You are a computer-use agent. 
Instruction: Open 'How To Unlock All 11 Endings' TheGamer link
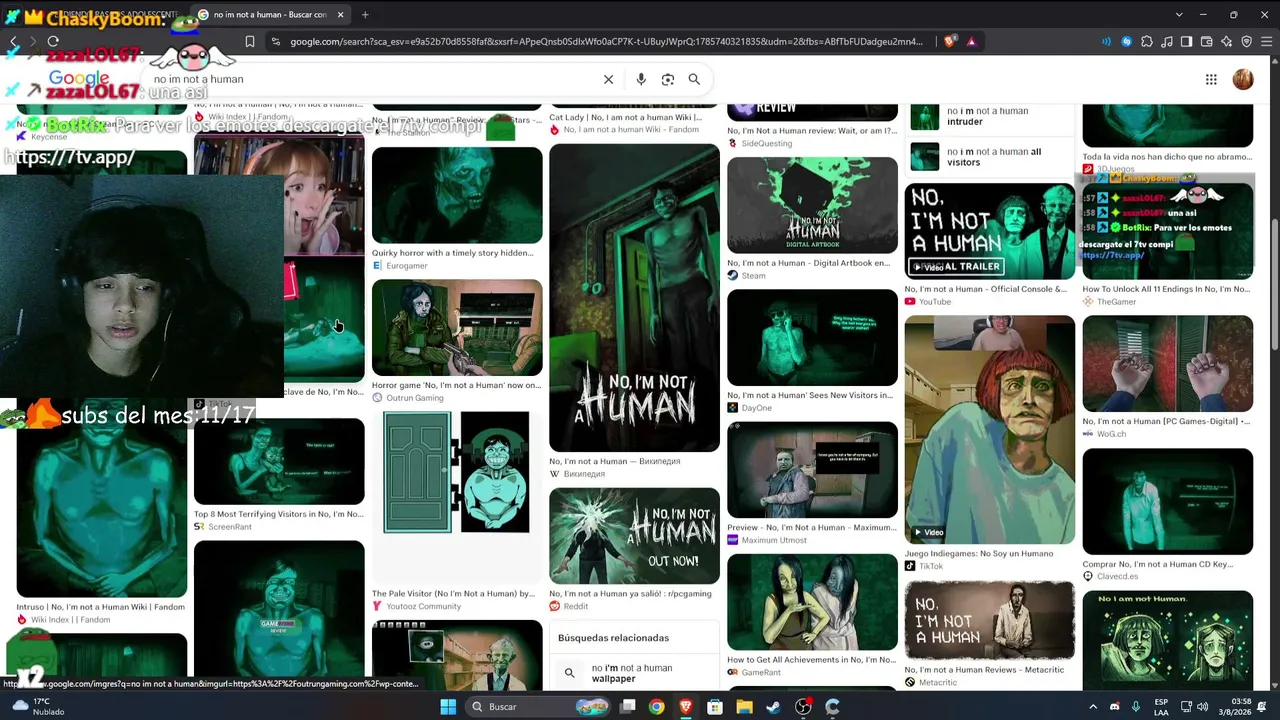[x=1166, y=289]
